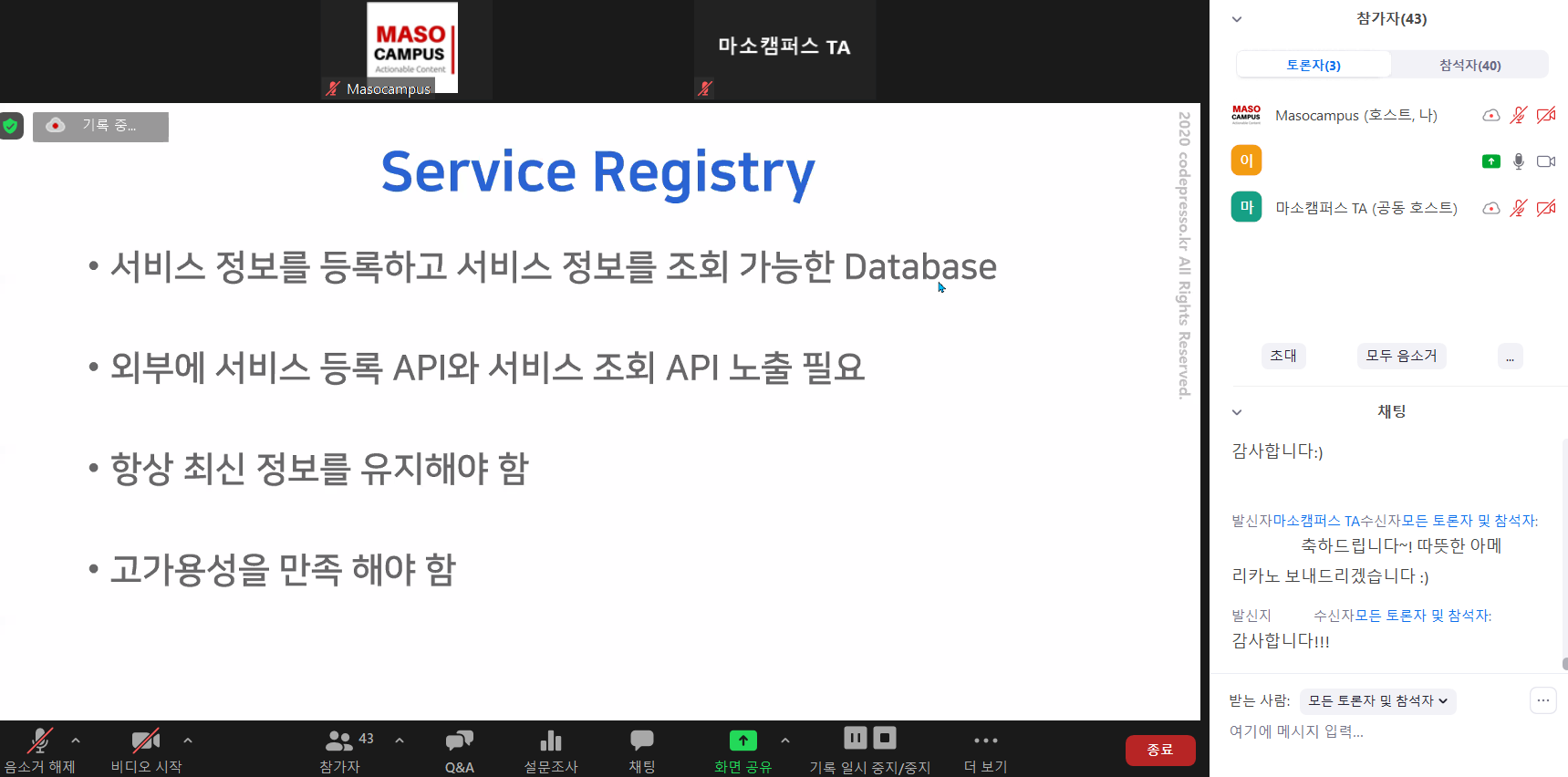Click the More (더 보기) toolbar icon

(x=985, y=741)
